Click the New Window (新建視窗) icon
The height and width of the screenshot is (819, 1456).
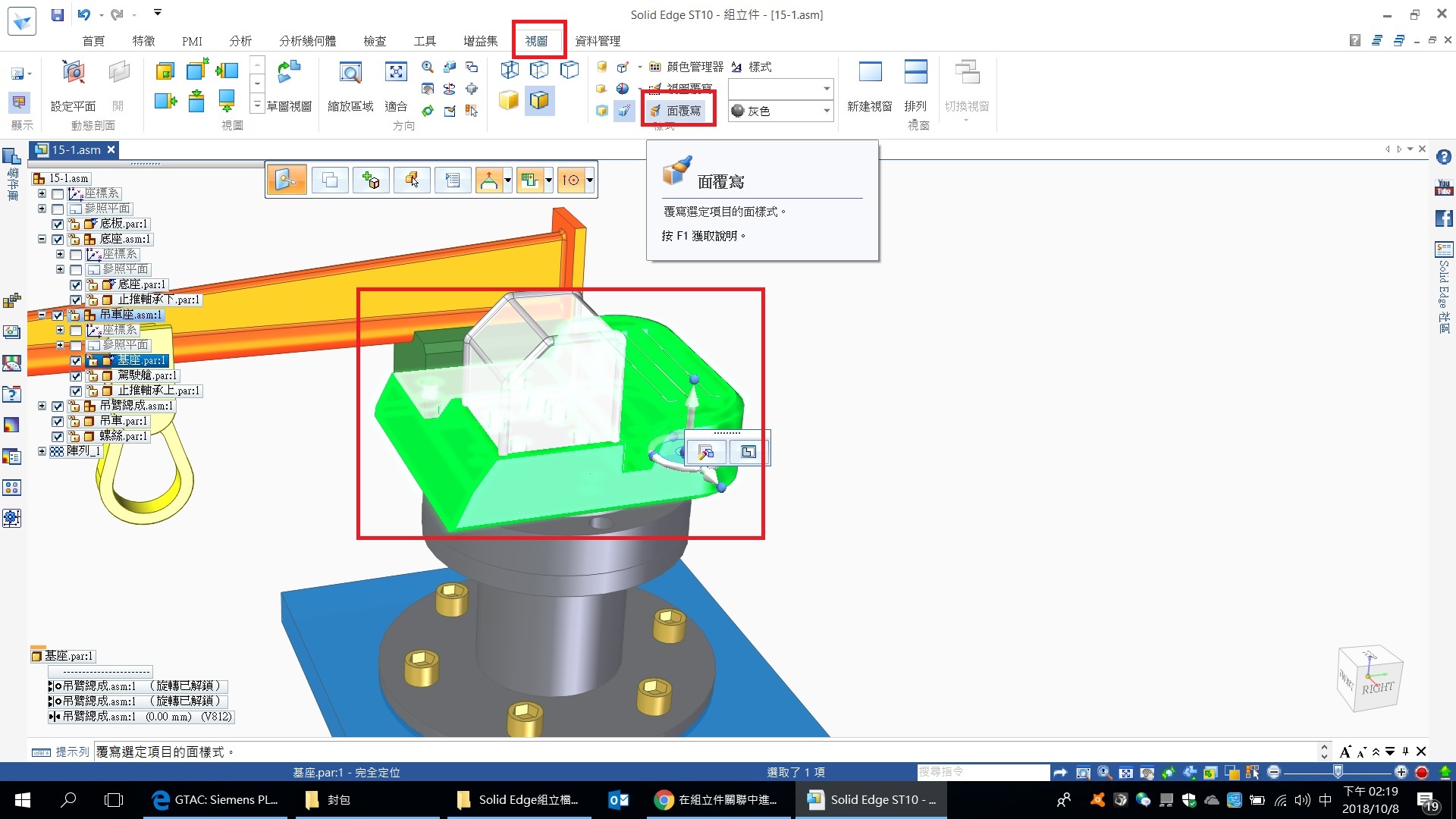point(870,72)
